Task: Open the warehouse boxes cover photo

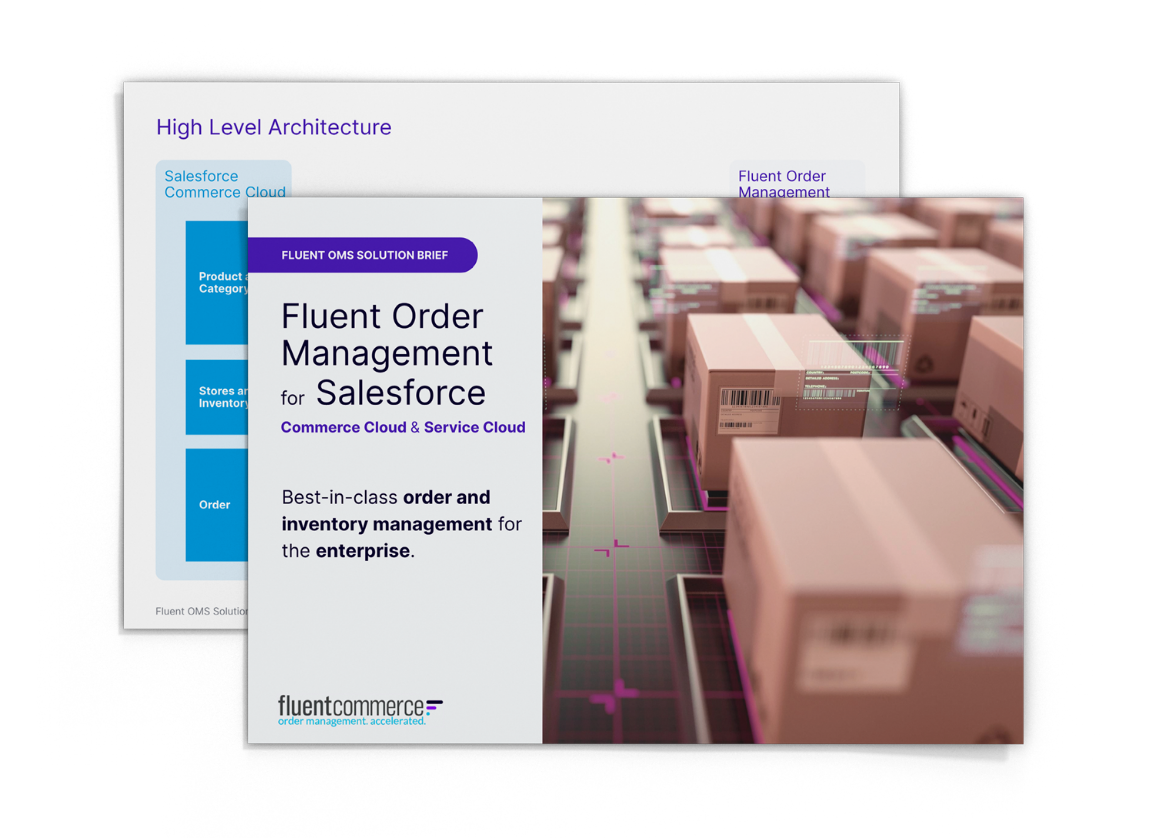Action: coord(783,470)
